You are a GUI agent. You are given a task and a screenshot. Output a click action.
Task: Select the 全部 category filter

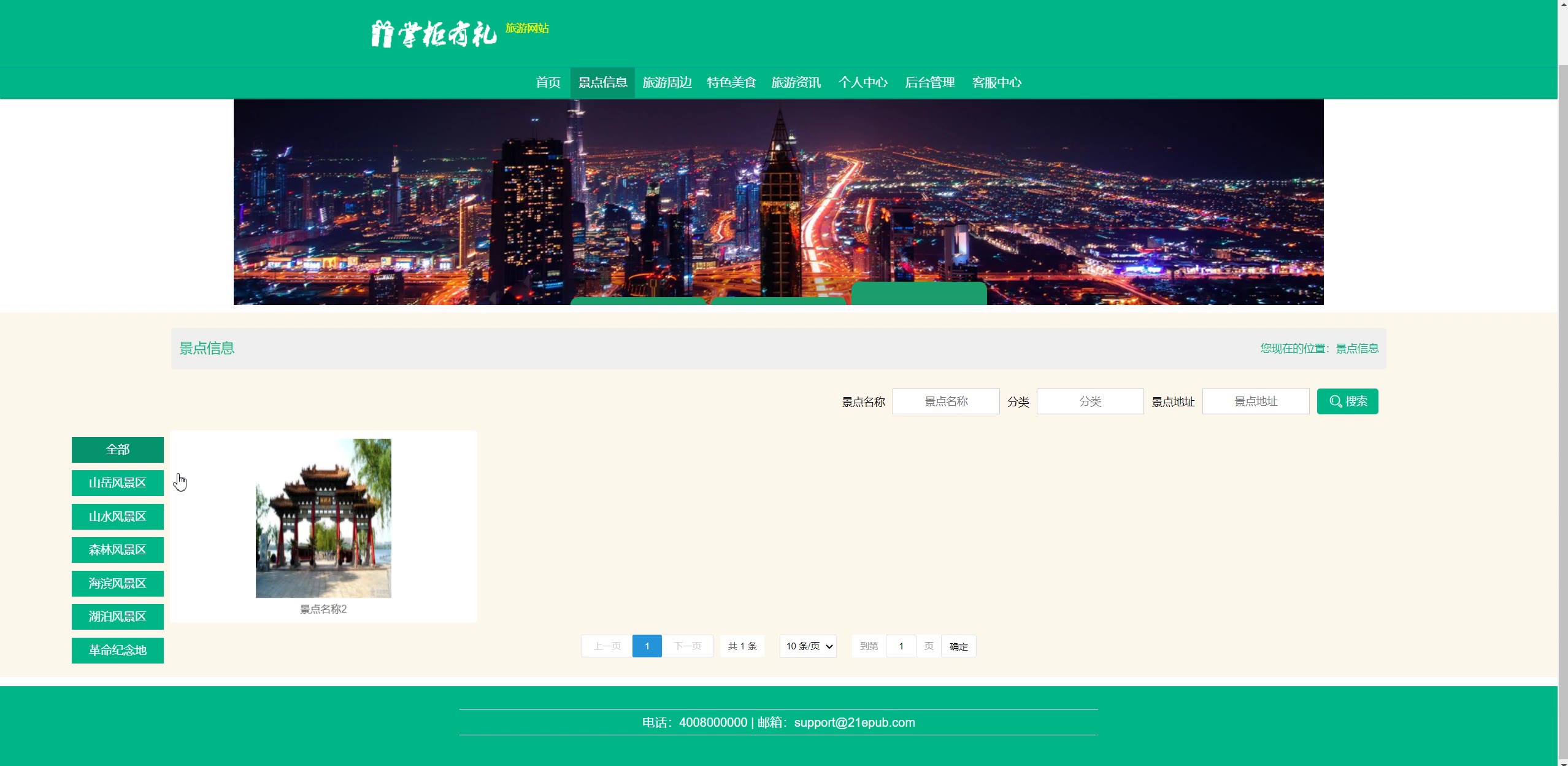coord(117,450)
